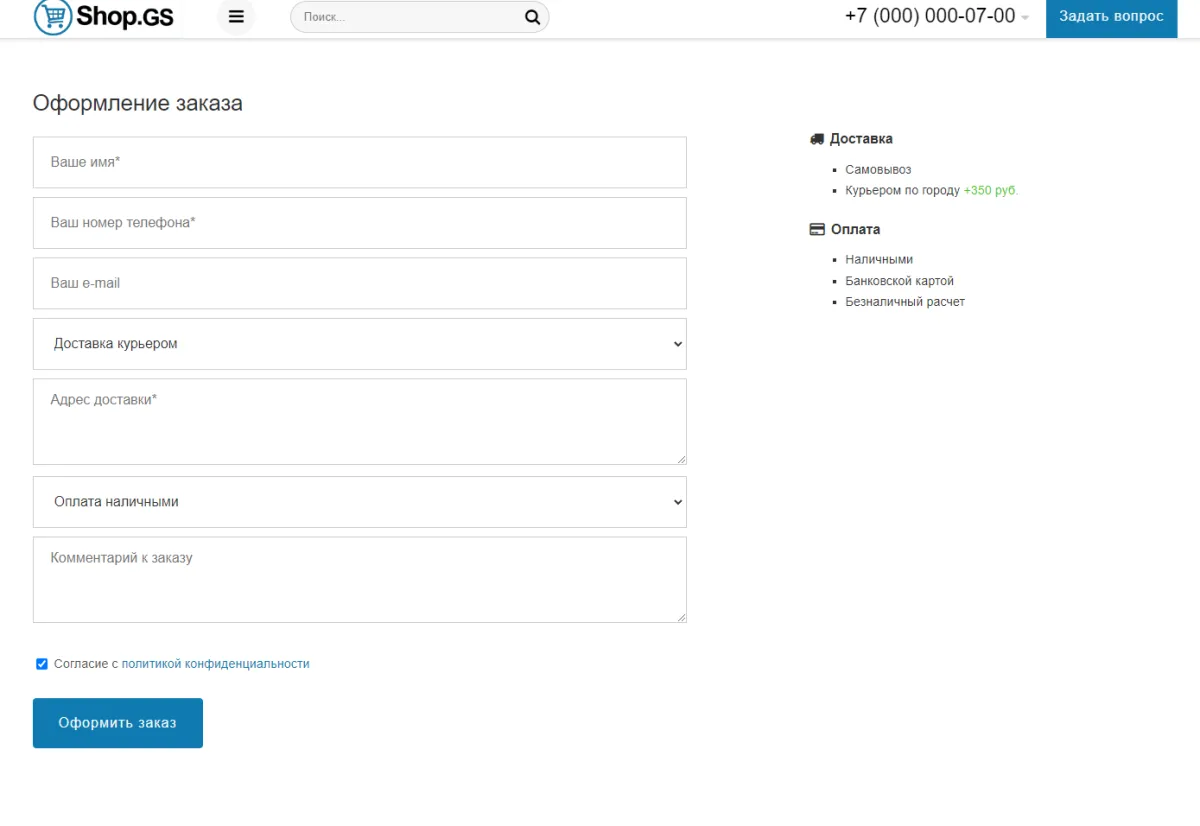Viewport: 1200px width, 826px height.
Task: Focus the "Ваше имя" input field
Action: [x=360, y=162]
